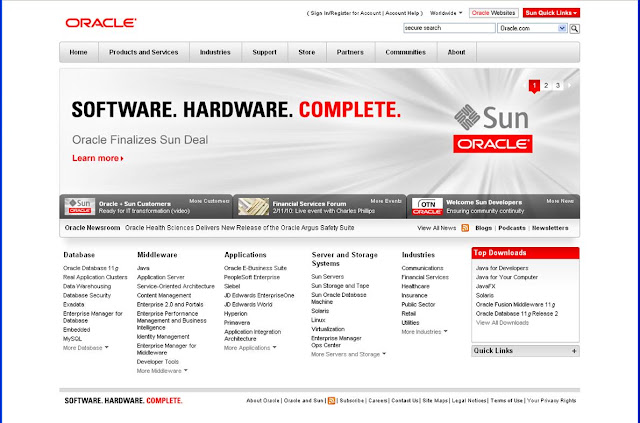Open the Partners menu
The height and width of the screenshot is (423, 640).
tap(350, 52)
